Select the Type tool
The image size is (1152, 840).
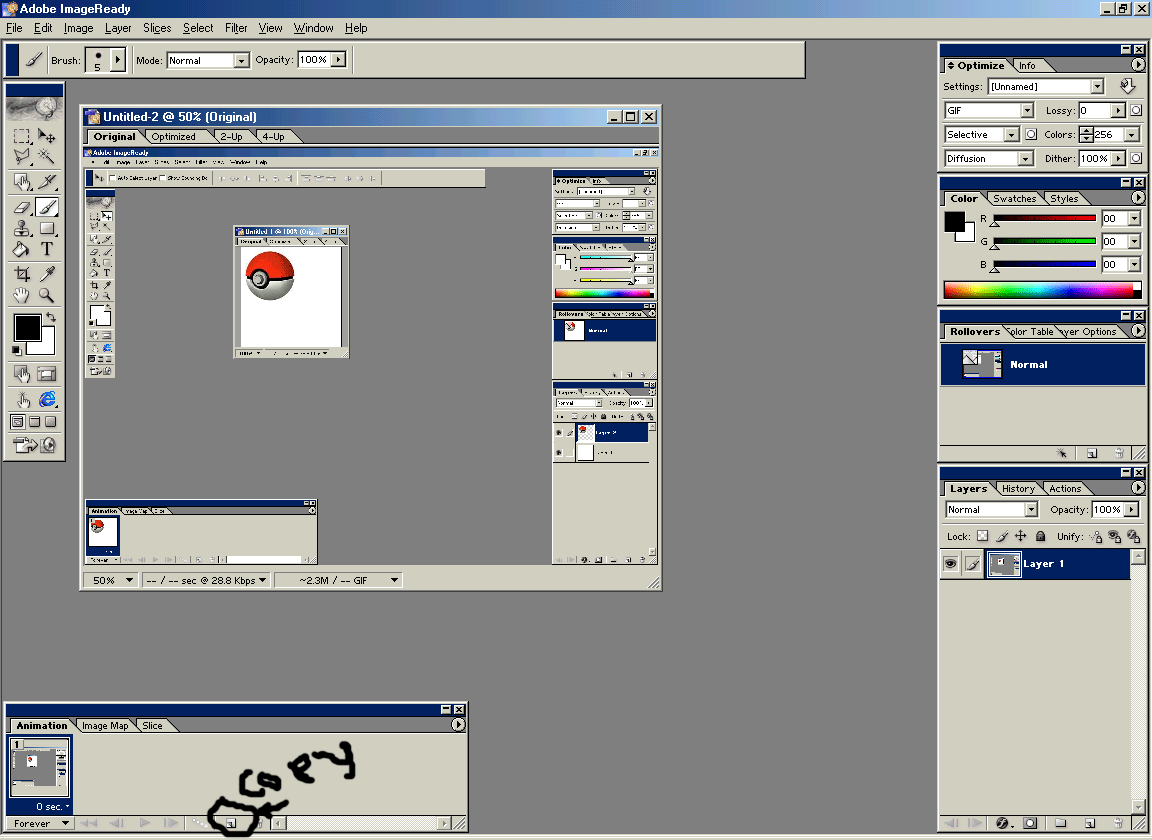pyautogui.click(x=46, y=249)
